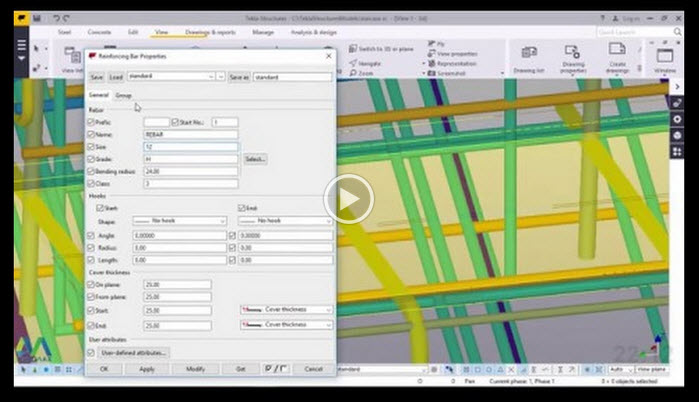Image resolution: width=699 pixels, height=402 pixels.
Task: Open User-defined attributes...
Action: click(133, 353)
